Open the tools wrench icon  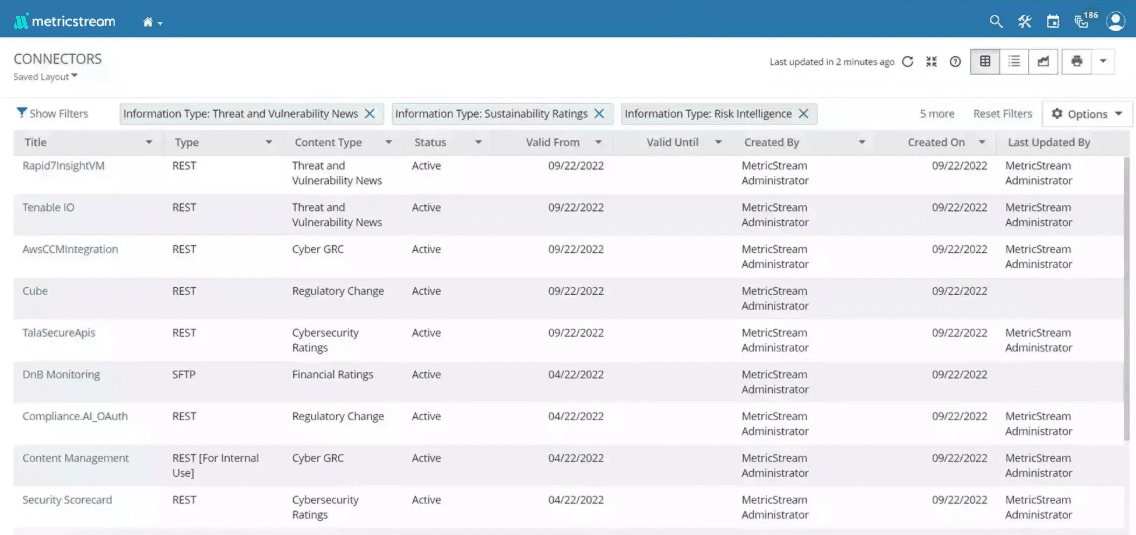[1024, 22]
